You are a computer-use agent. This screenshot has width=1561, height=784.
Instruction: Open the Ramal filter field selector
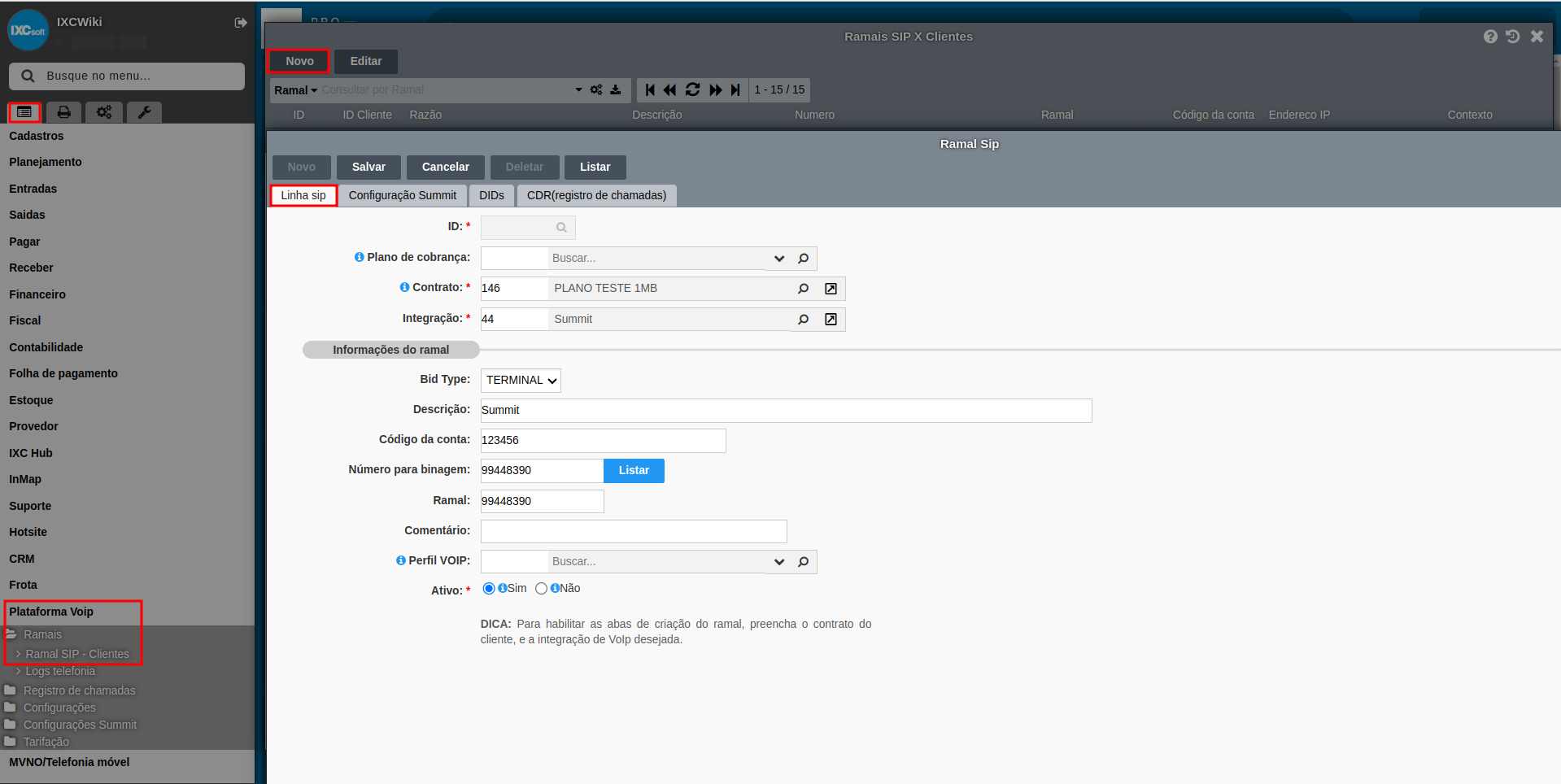(x=295, y=90)
